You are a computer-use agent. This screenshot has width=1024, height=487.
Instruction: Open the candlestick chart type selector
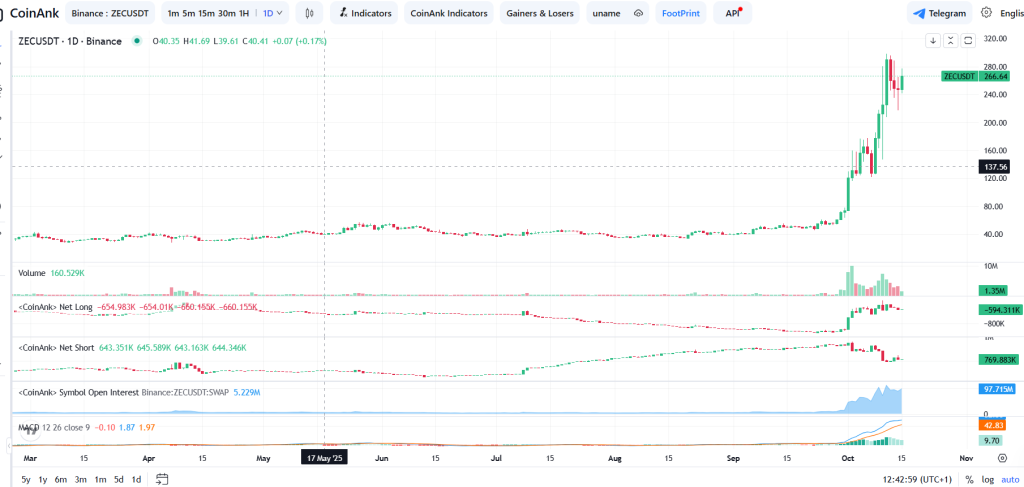309,13
